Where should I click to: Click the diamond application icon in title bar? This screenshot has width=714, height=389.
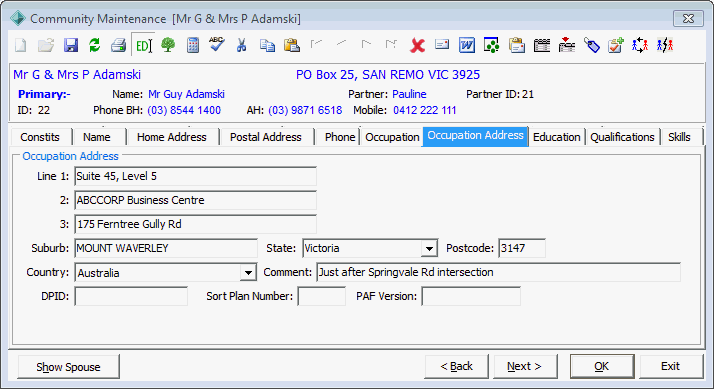(18, 19)
